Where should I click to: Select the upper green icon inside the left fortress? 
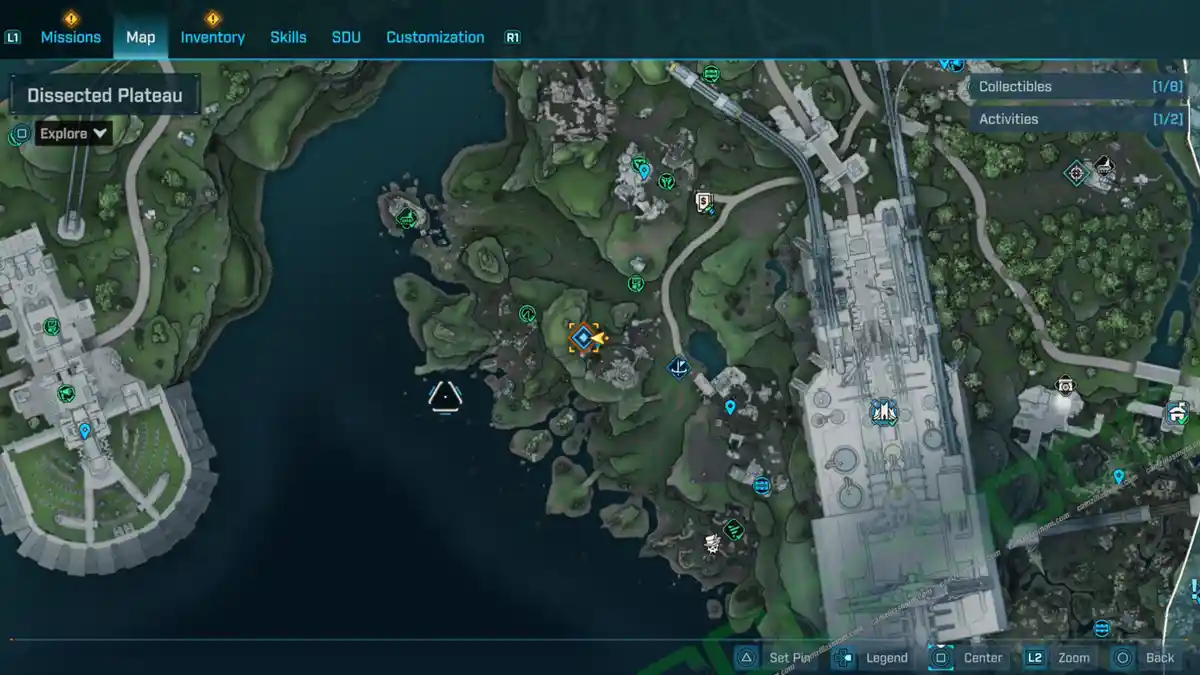(x=52, y=326)
